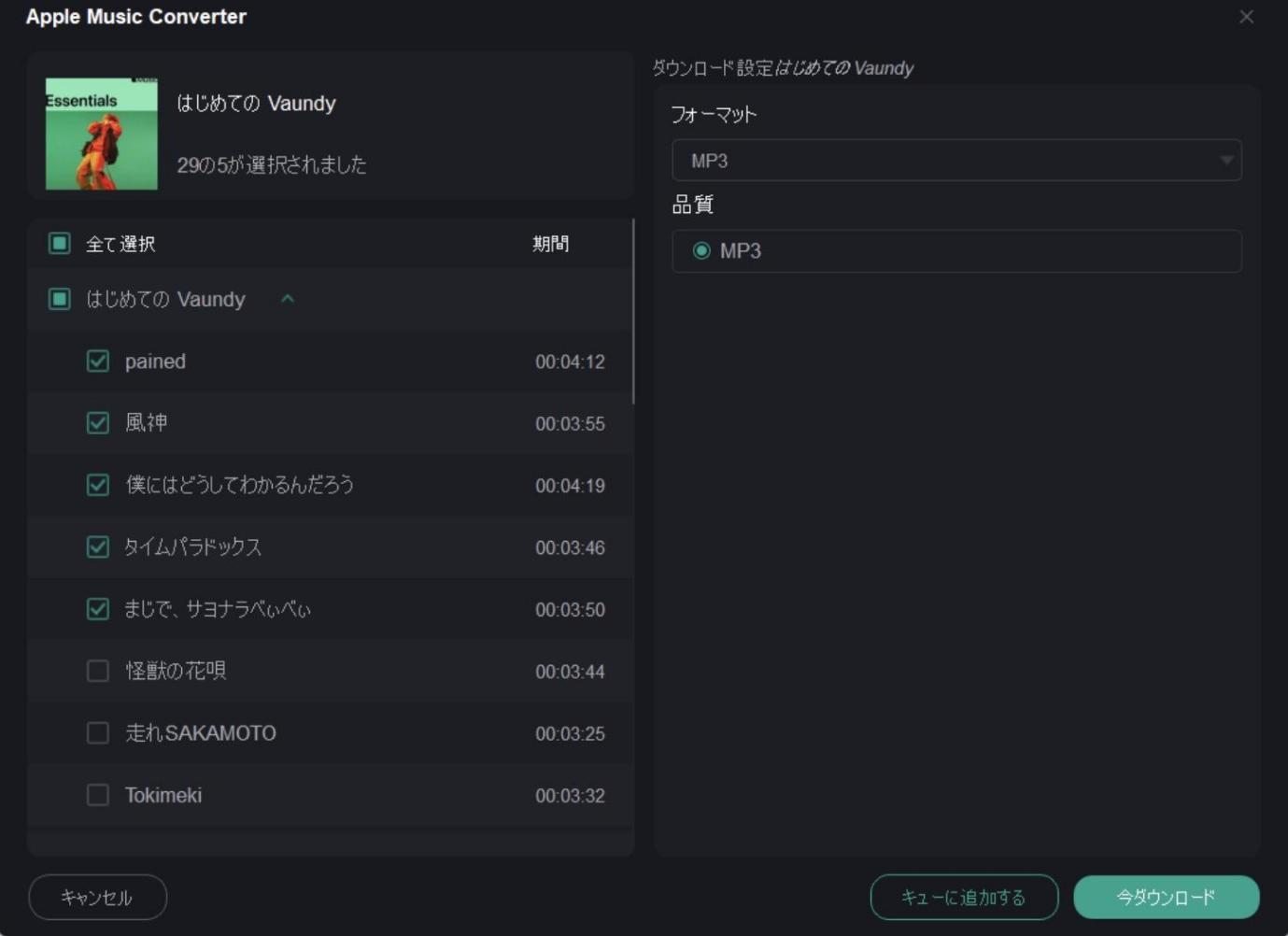The height and width of the screenshot is (936, 1288).
Task: Click the 00:03:46 duration value
Action: click(570, 547)
